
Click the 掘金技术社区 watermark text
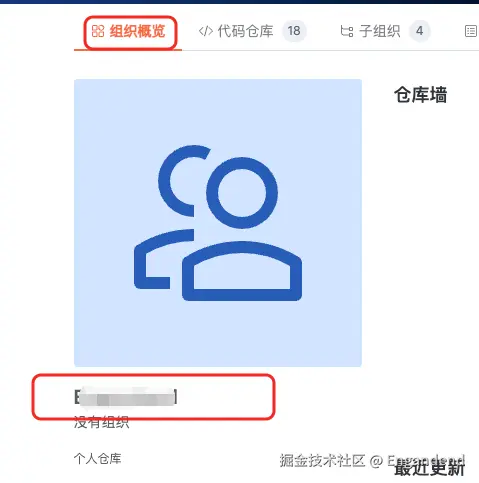tap(322, 461)
